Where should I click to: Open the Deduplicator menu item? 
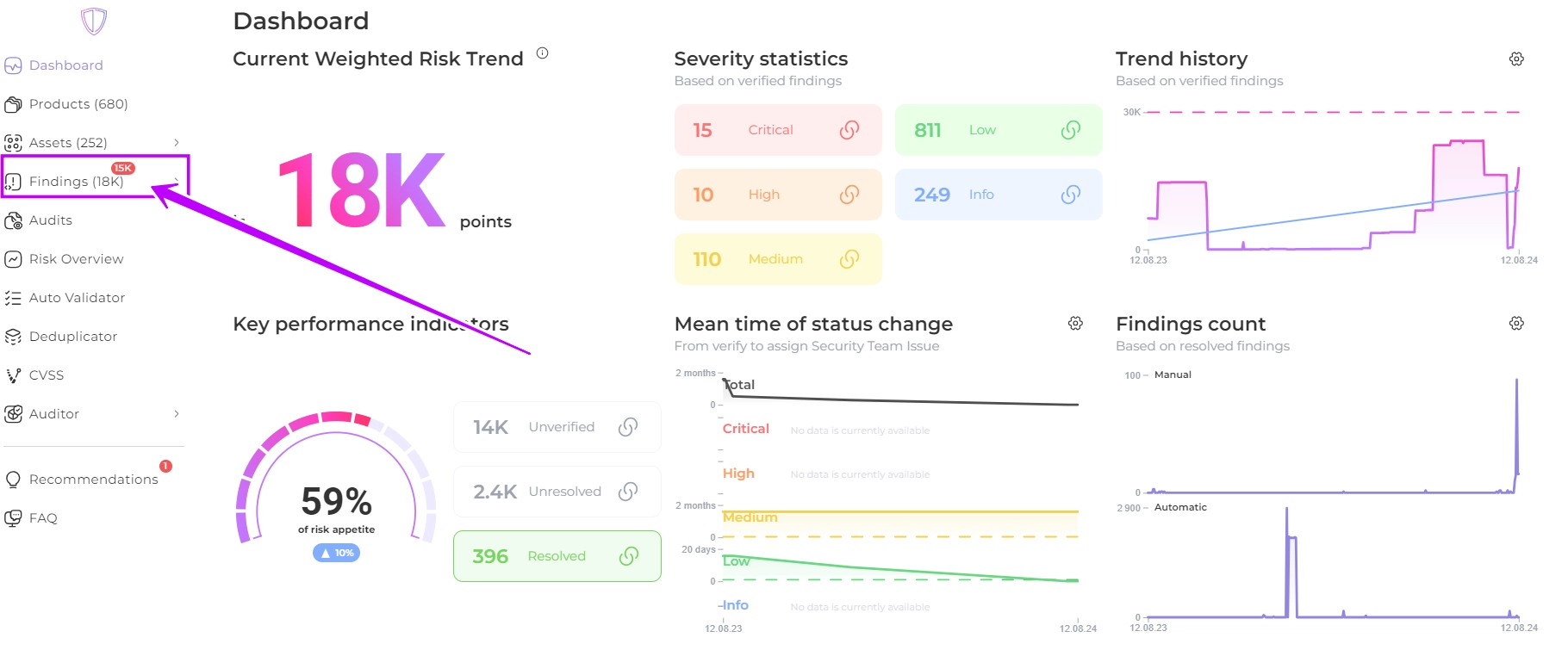pyautogui.click(x=72, y=337)
